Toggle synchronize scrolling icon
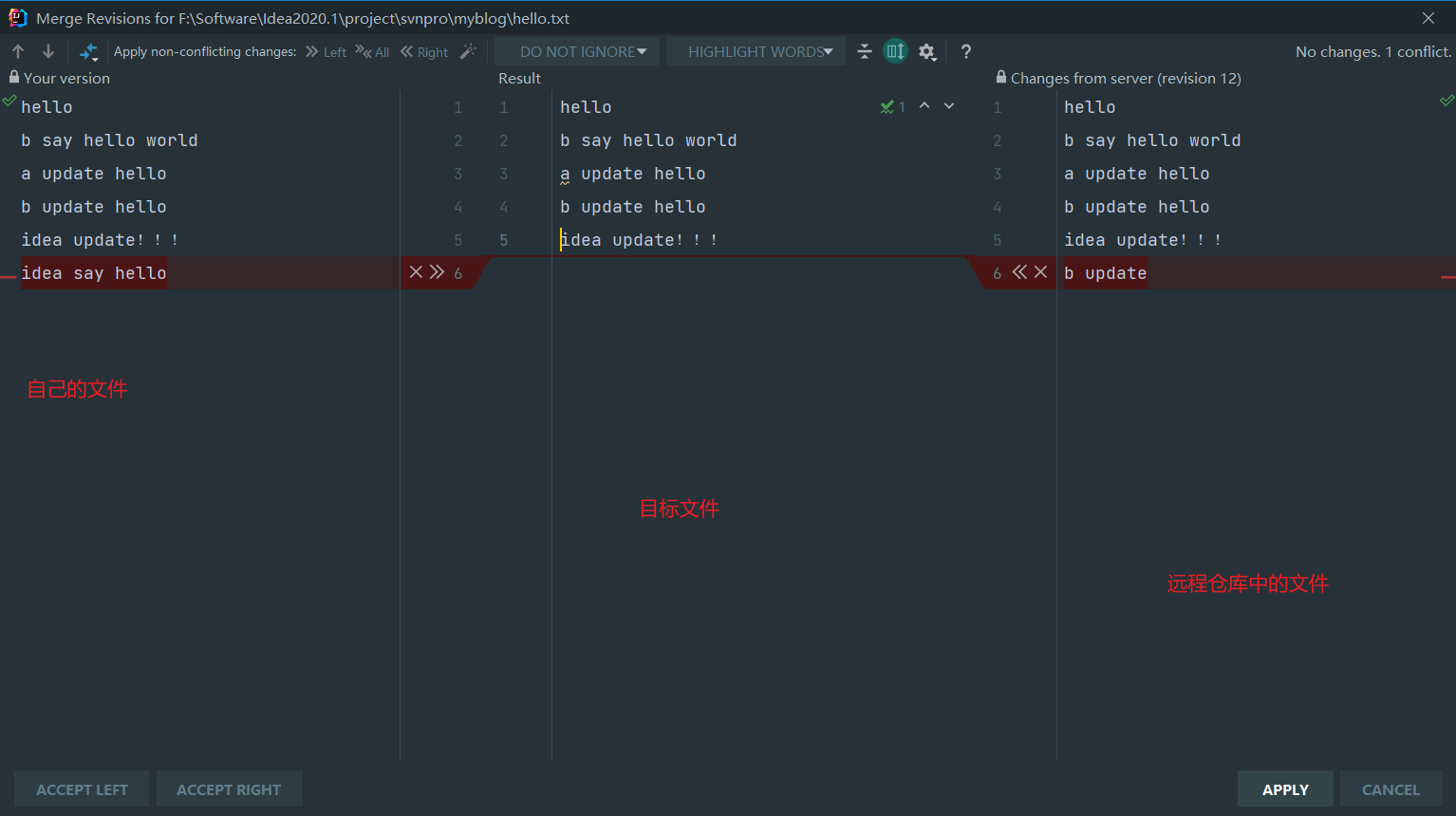Image resolution: width=1456 pixels, height=816 pixels. click(895, 51)
